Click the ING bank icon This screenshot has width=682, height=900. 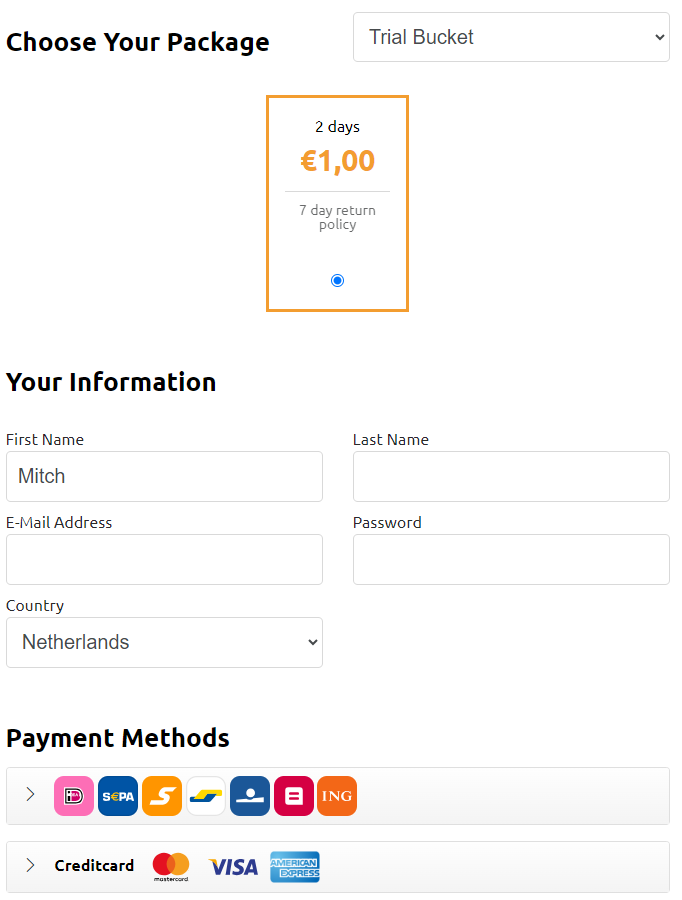[x=337, y=795]
